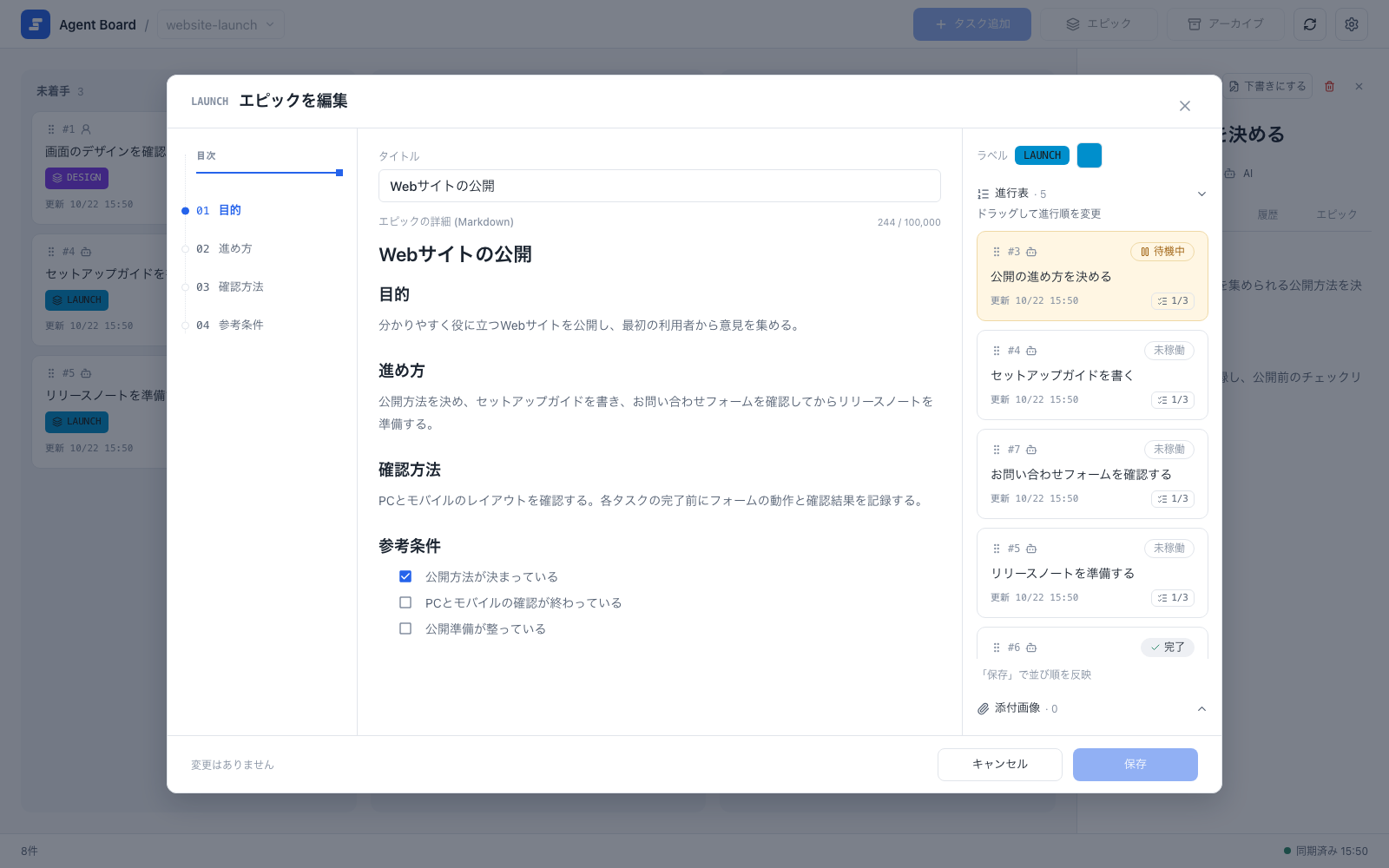Click the タイトル input field
The image size is (1389, 868).
pyautogui.click(x=660, y=186)
